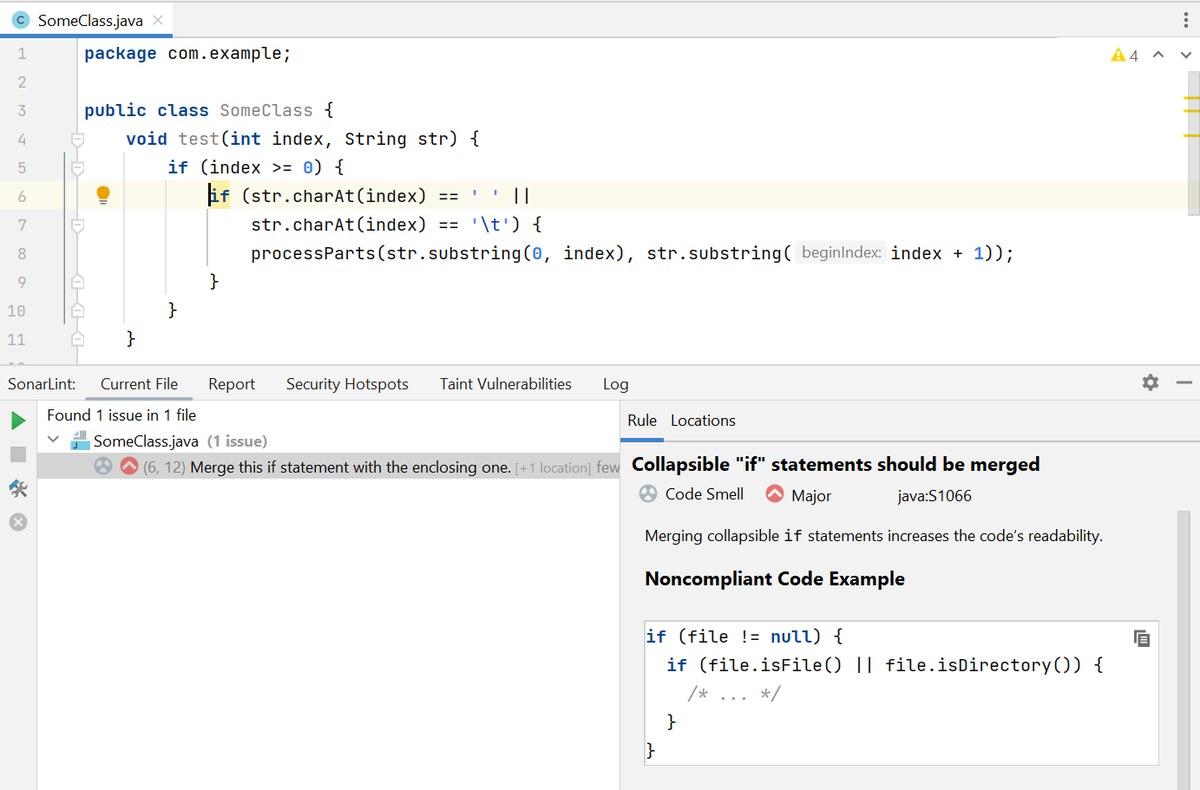
Task: Click the yellow warning count indicator
Action: tap(1125, 55)
